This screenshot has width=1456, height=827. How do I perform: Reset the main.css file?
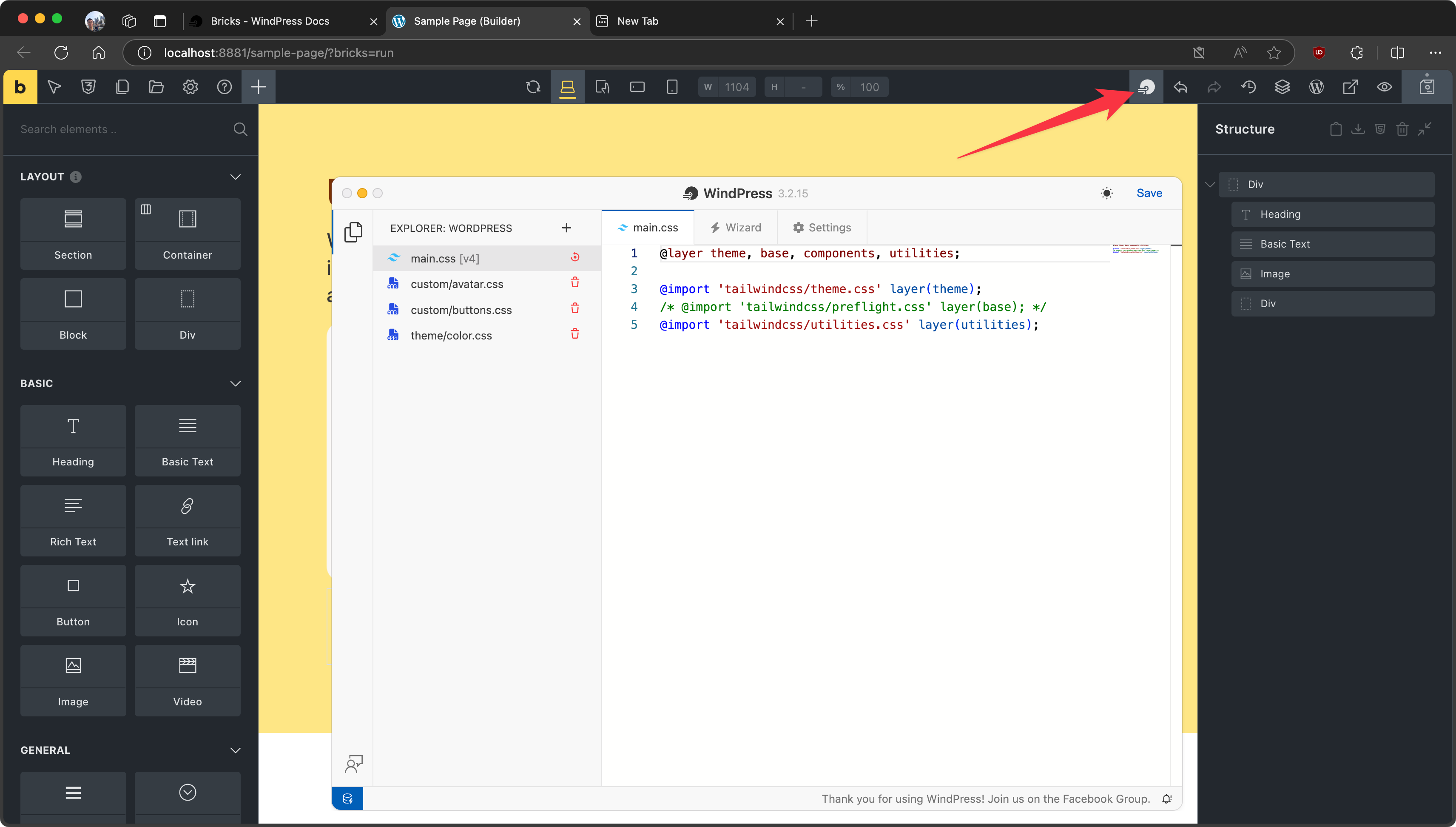574,257
